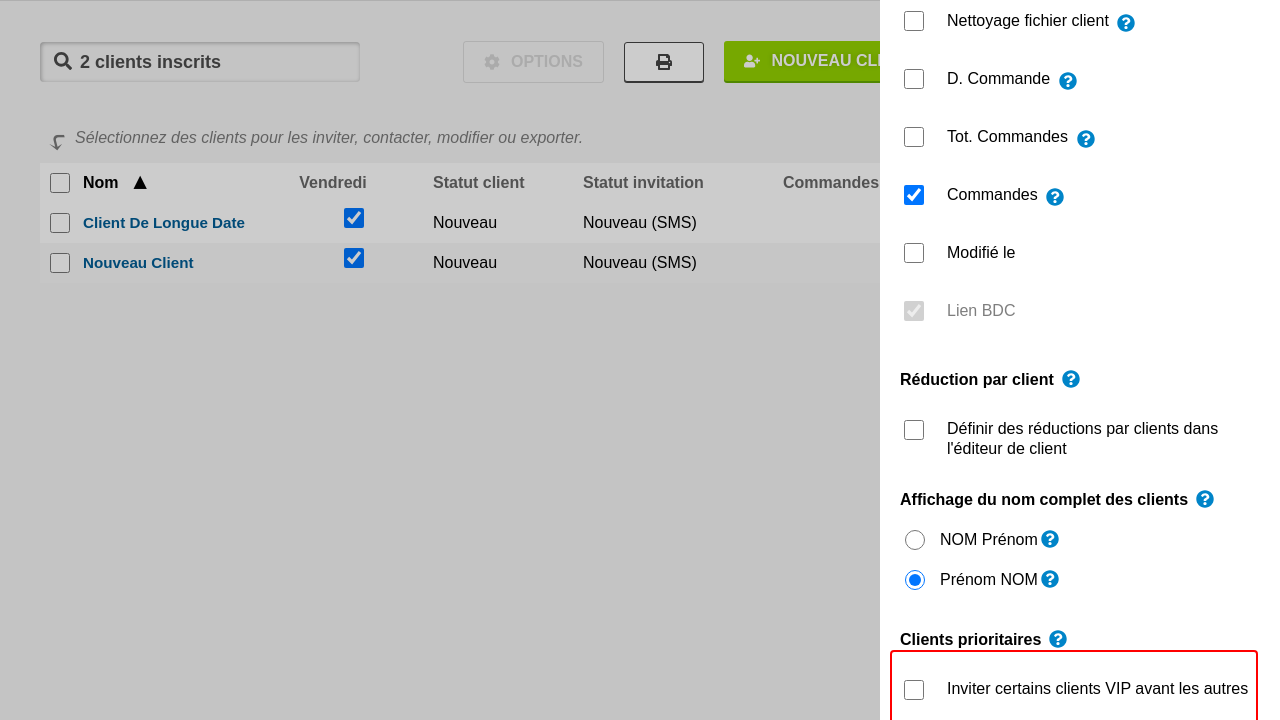Click help icon next to Tot. Commandes
The height and width of the screenshot is (720, 1280).
[x=1086, y=139]
